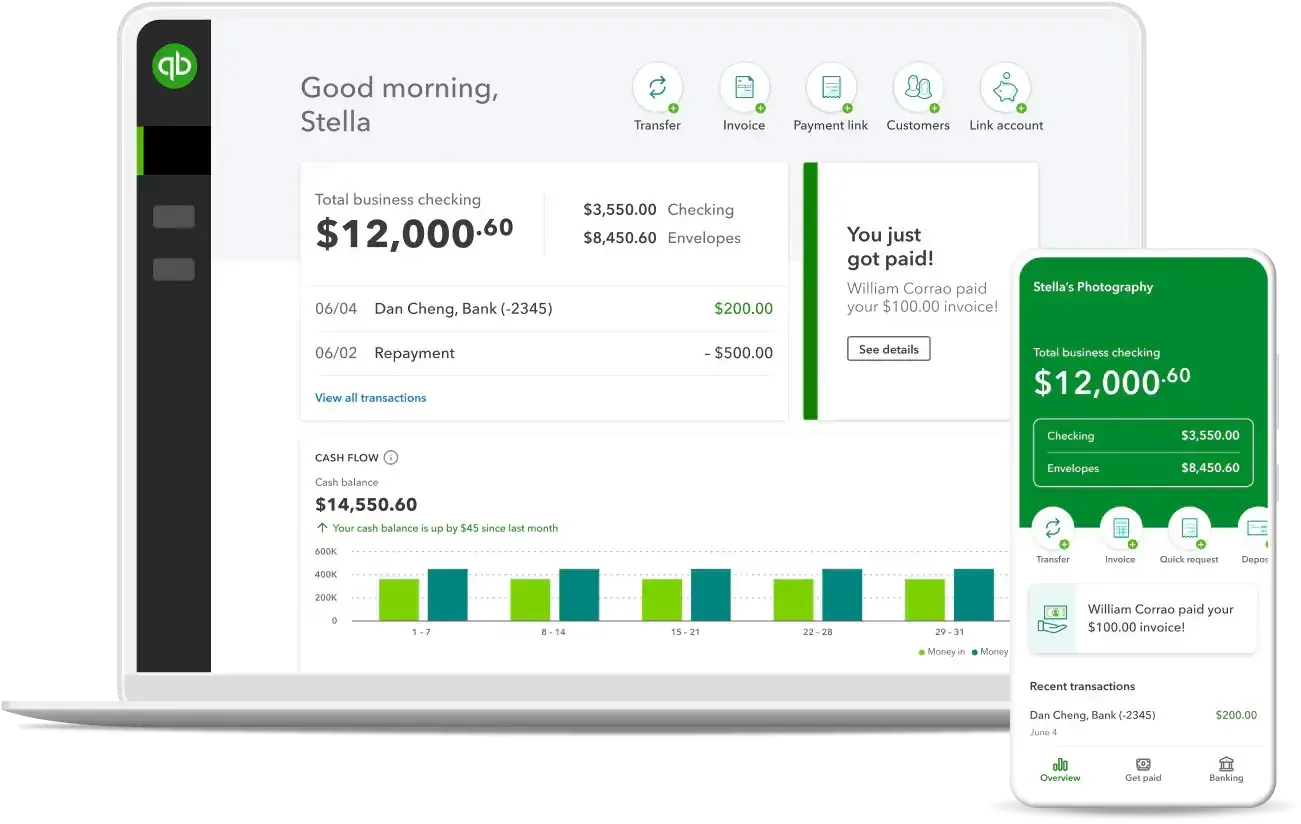The height and width of the screenshot is (824, 1301).
Task: Select the Overview tab on mobile
Action: pos(1060,769)
